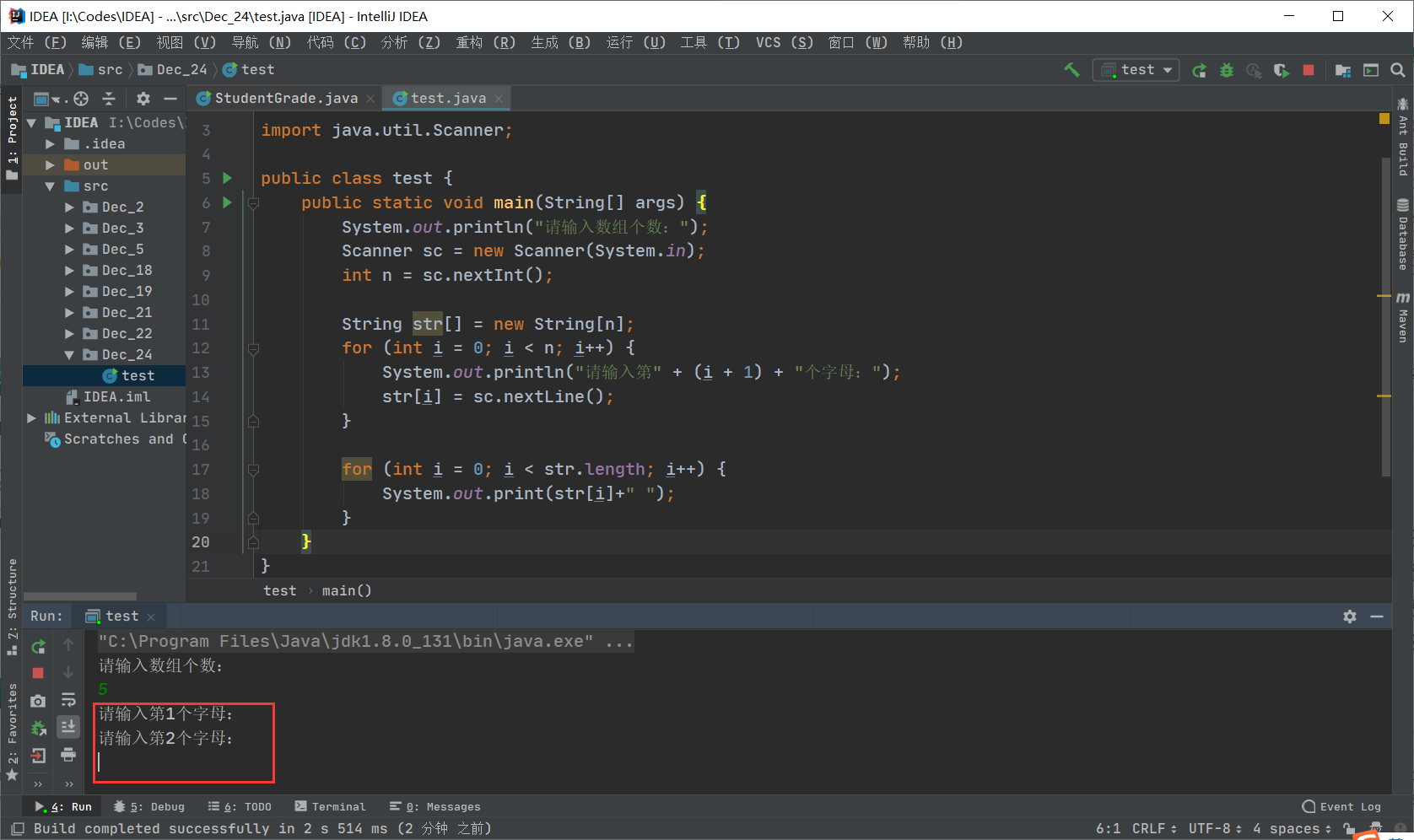The width and height of the screenshot is (1414, 840).
Task: Toggle Soft-Wrap in console
Action: coord(68,700)
